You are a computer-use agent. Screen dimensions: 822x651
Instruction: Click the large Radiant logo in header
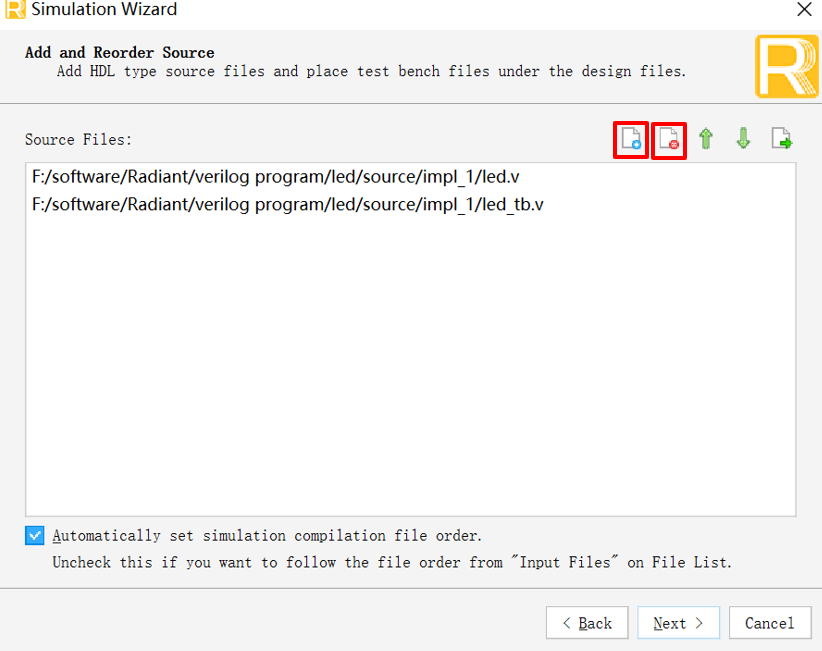tap(786, 66)
